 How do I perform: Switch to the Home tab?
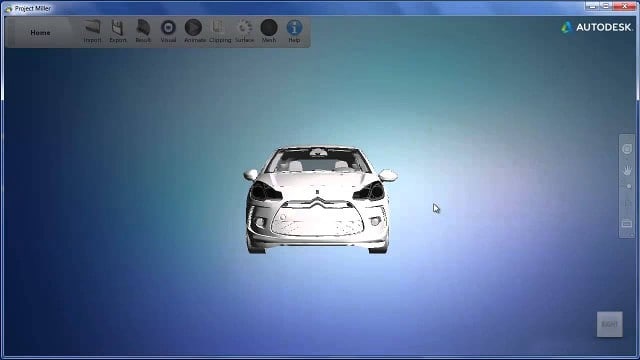[40, 33]
